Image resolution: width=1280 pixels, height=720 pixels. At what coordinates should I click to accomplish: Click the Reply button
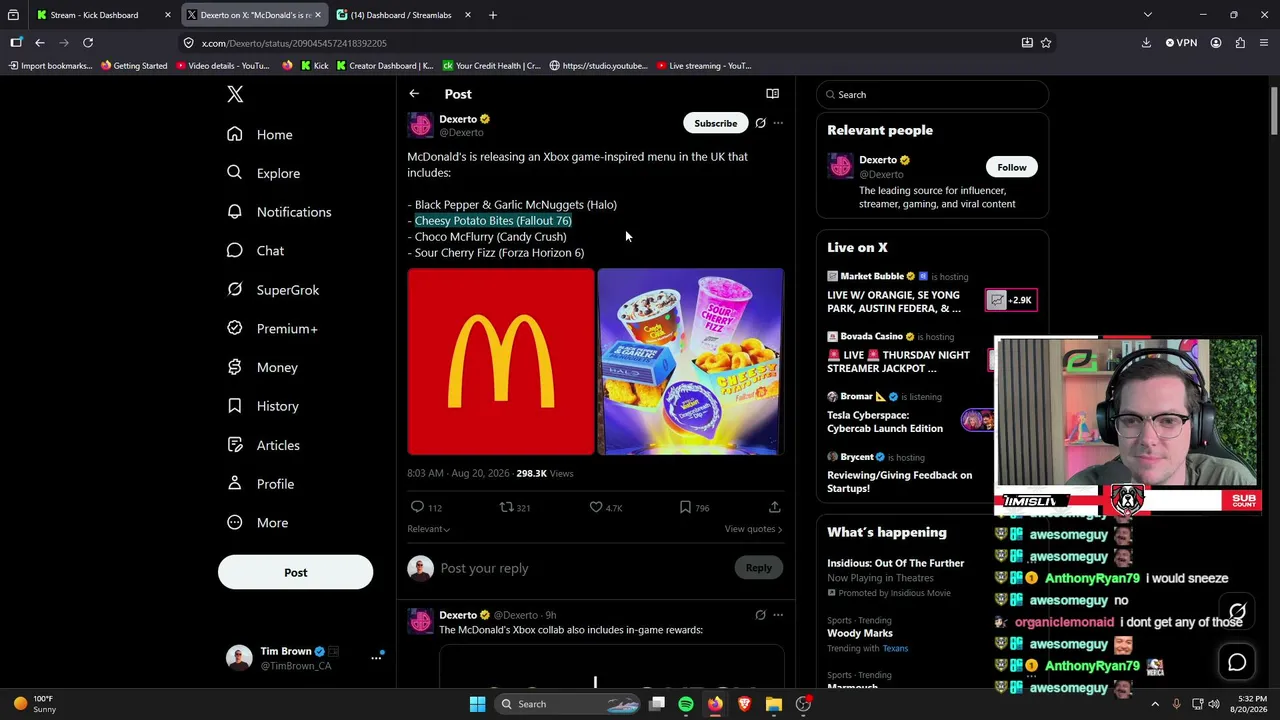tap(758, 568)
